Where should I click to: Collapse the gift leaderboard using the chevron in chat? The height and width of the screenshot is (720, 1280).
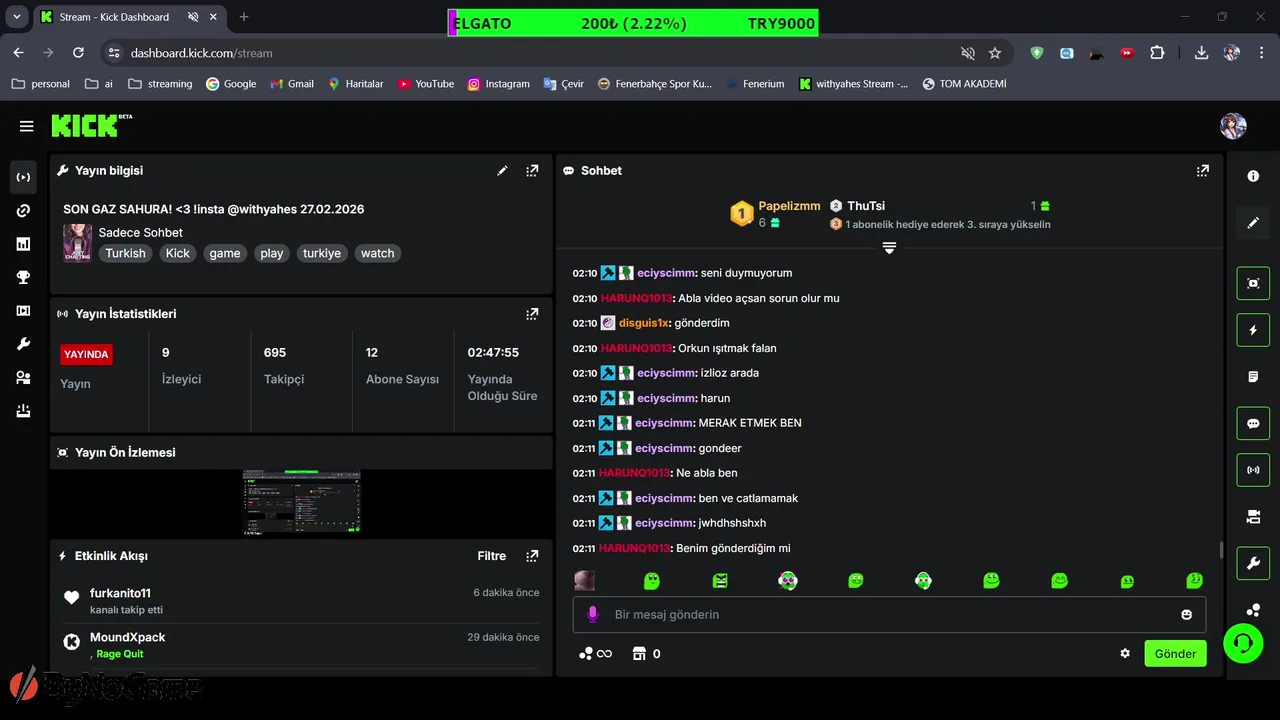889,247
